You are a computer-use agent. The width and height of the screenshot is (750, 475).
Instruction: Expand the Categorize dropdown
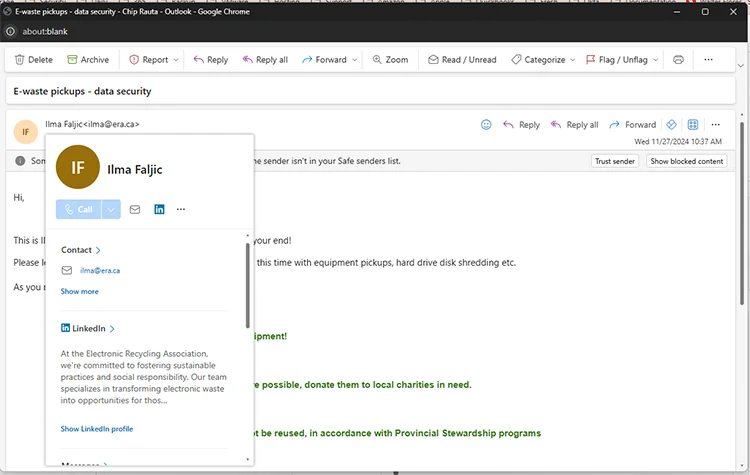coord(573,60)
